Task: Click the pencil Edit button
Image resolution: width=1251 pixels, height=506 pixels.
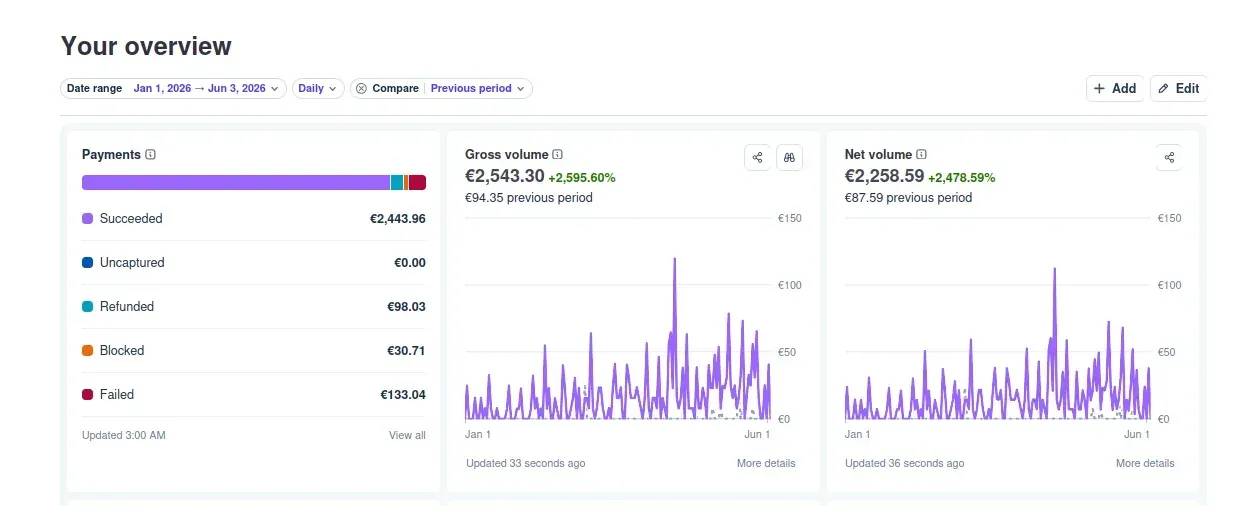Action: [x=1178, y=88]
